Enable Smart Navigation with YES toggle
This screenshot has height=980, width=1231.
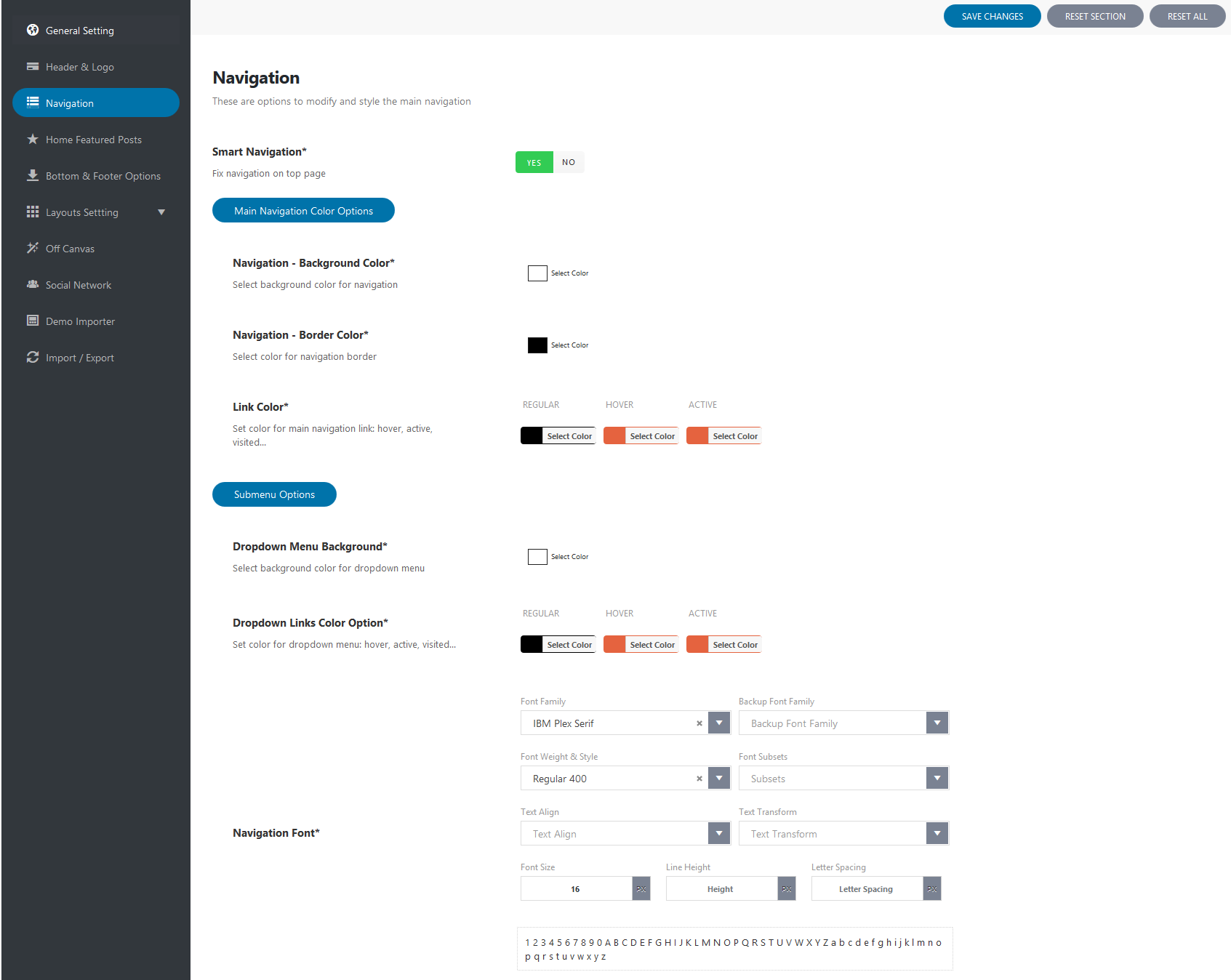point(534,162)
